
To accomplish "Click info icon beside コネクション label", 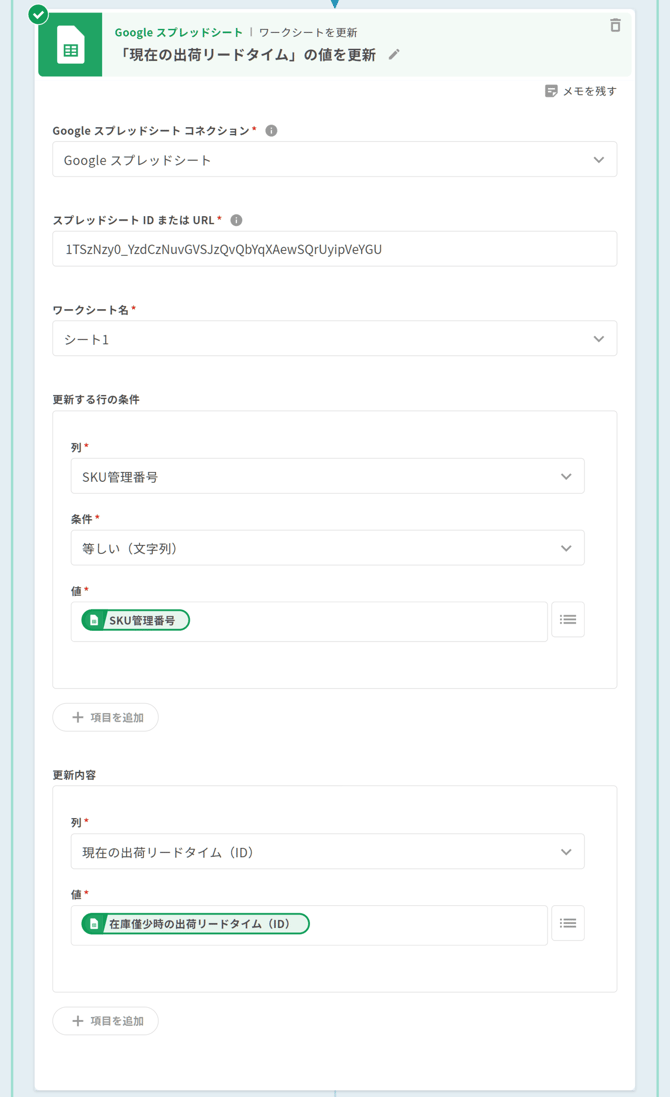I will [271, 131].
